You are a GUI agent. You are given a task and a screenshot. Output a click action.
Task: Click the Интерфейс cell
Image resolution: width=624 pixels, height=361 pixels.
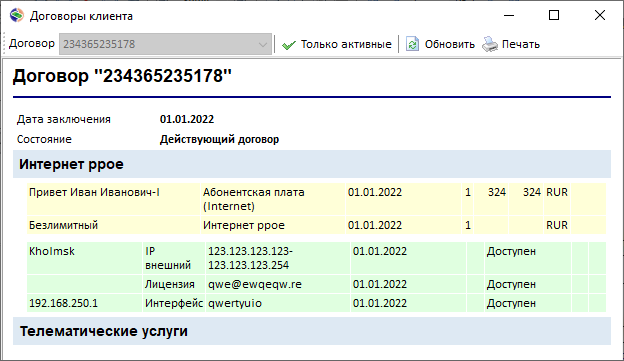174,303
